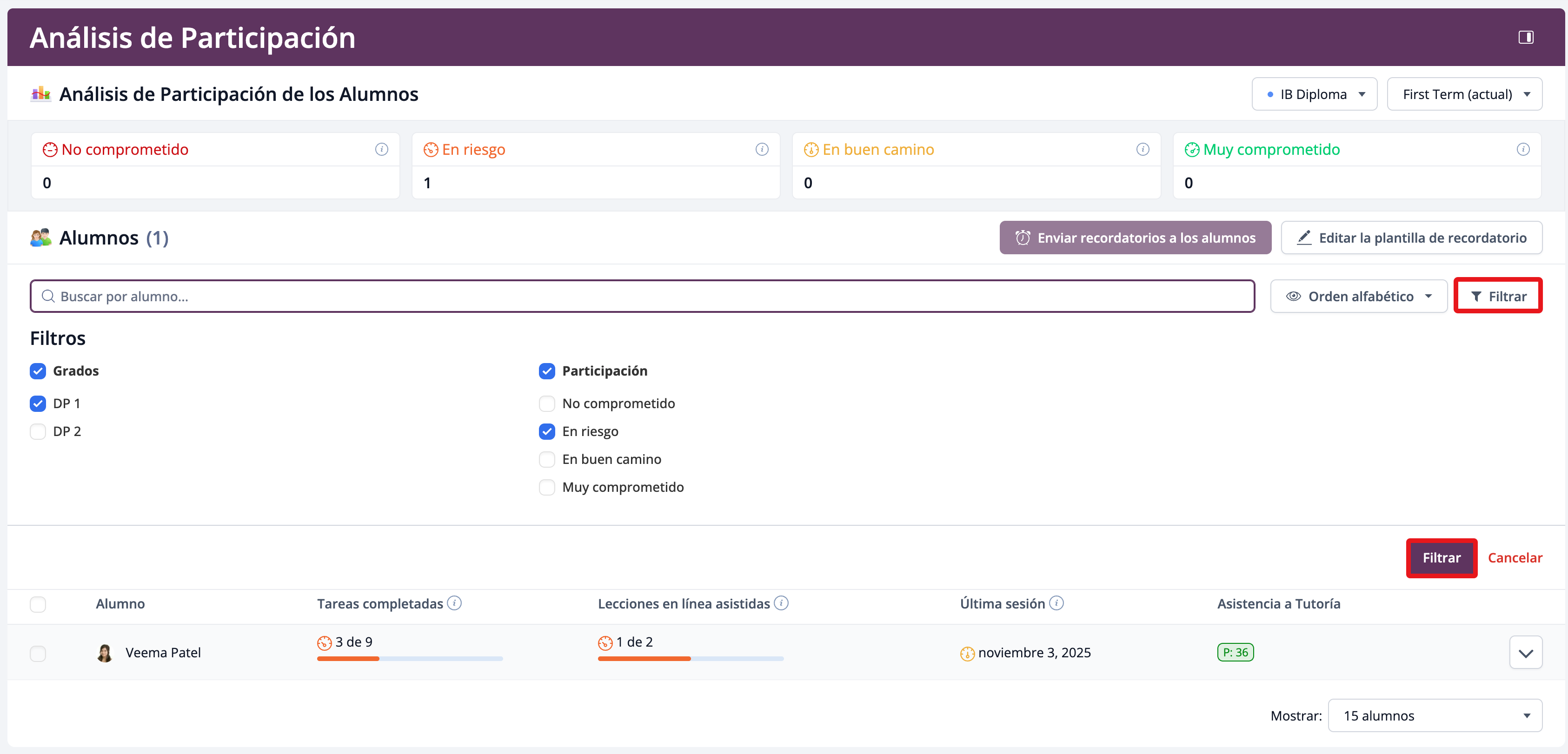The width and height of the screenshot is (1568, 754).
Task: Click info icon on En buen camino card
Action: pos(1143,149)
